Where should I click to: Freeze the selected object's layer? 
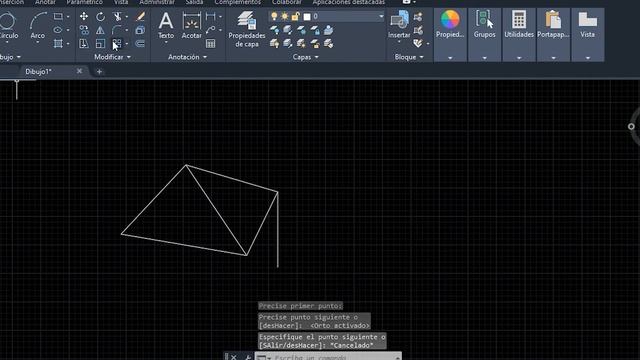click(x=301, y=30)
